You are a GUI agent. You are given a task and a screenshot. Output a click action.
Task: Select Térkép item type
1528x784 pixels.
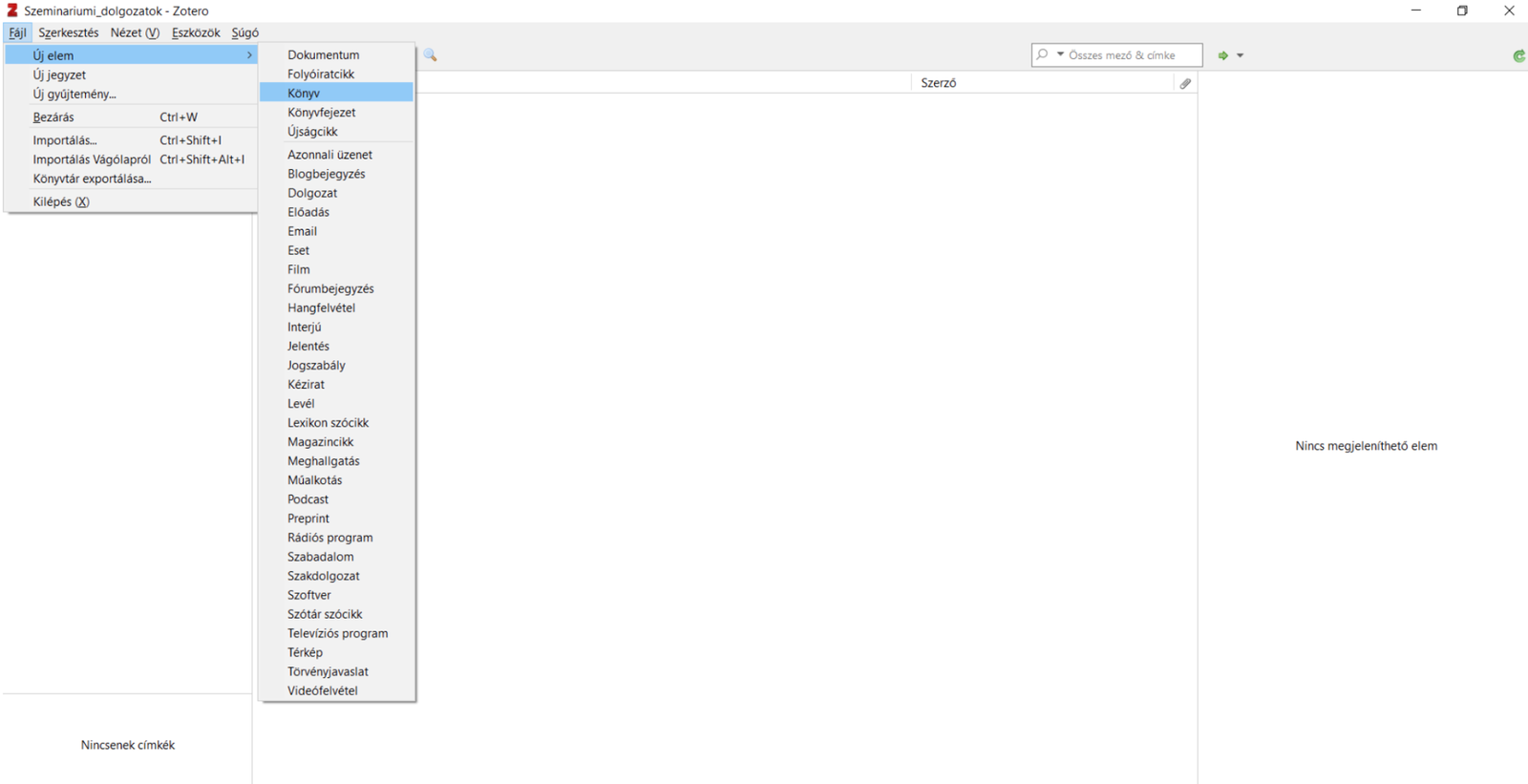(336, 650)
